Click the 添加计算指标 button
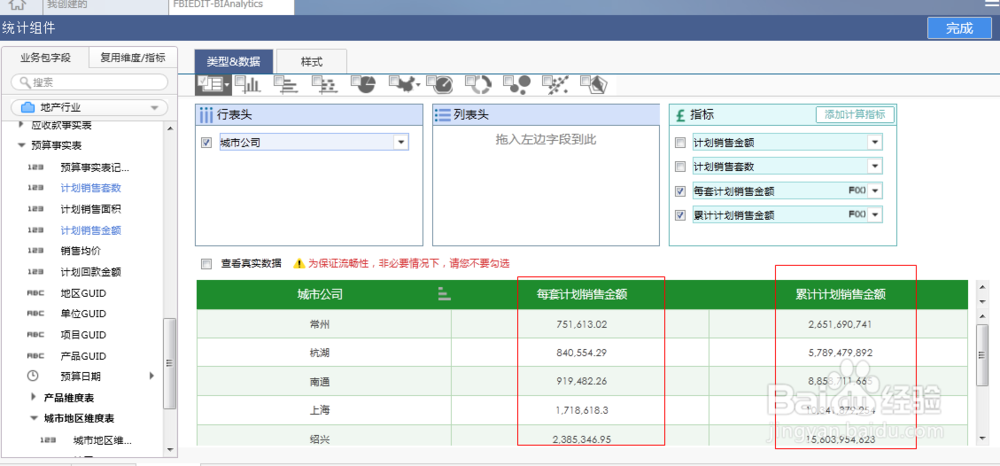Screen dimensions: 1000x466 coord(855,115)
